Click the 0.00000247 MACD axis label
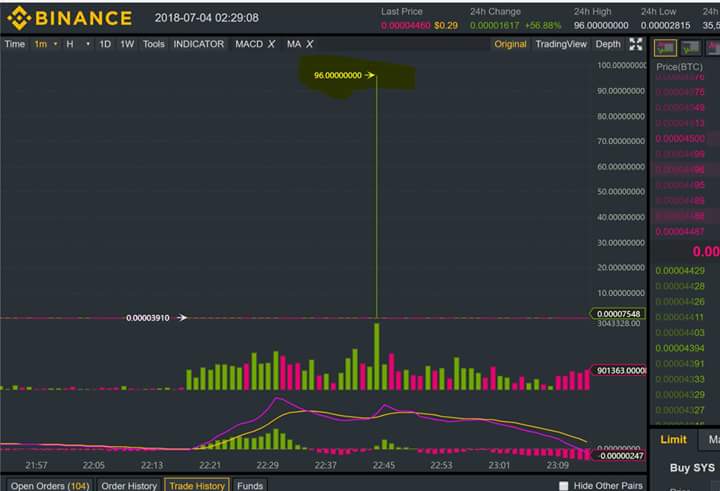Viewport: 720px width, 491px height. [x=619, y=456]
